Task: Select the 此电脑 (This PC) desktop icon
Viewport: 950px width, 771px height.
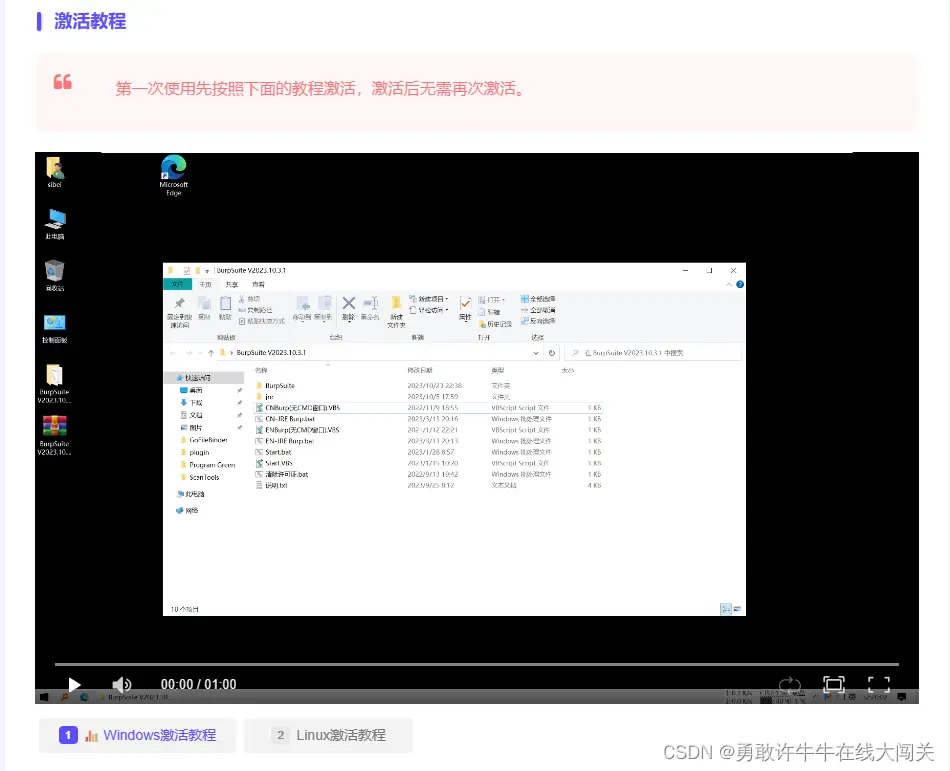Action: tap(55, 224)
